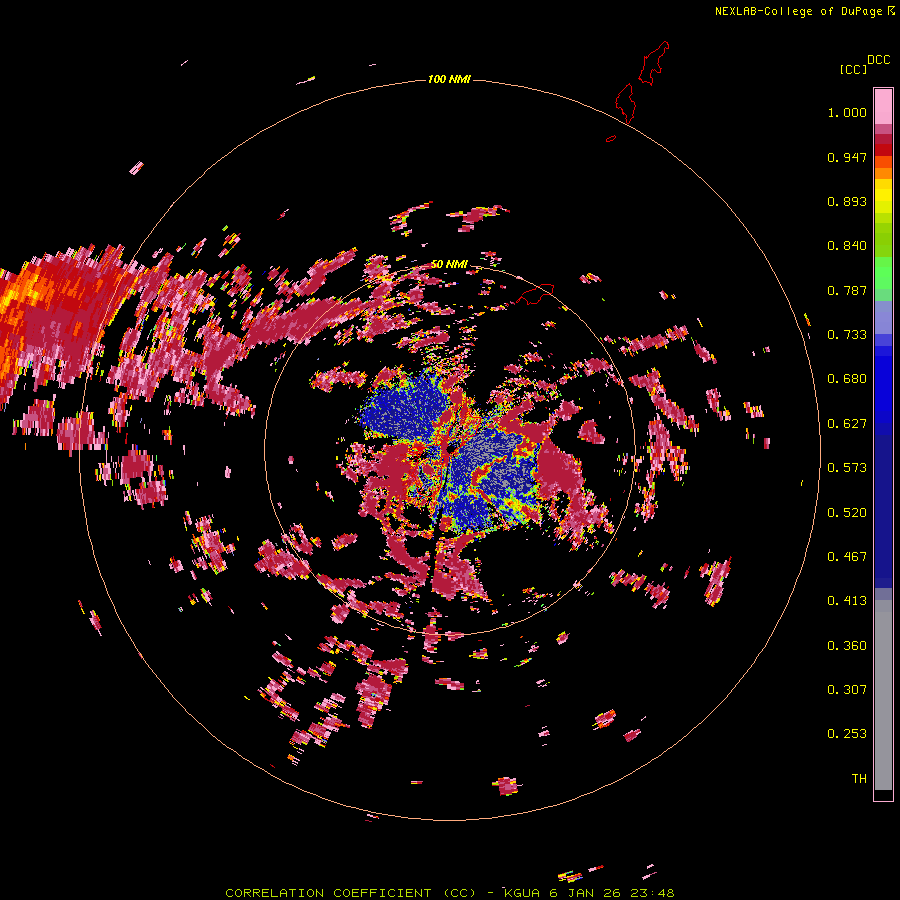
Task: Click the large red-outlined island on the 100 NMI ring
Action: click(x=626, y=103)
